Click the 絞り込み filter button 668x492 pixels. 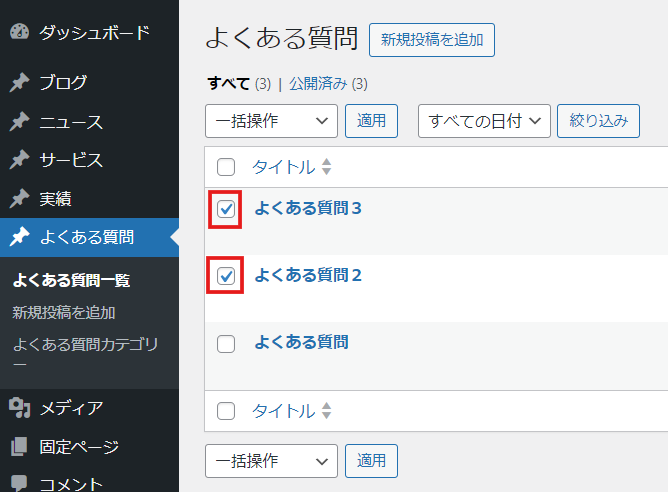pos(599,121)
